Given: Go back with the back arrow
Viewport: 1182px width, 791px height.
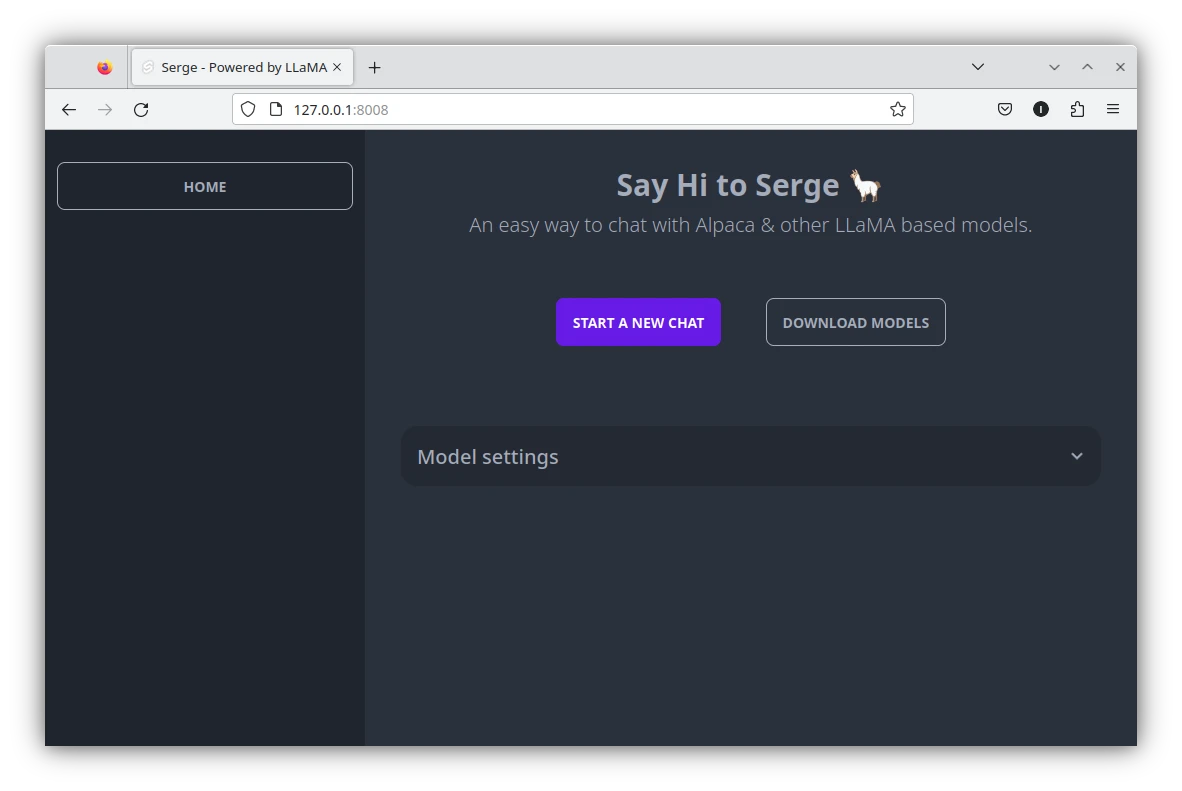Looking at the screenshot, I should [x=69, y=109].
